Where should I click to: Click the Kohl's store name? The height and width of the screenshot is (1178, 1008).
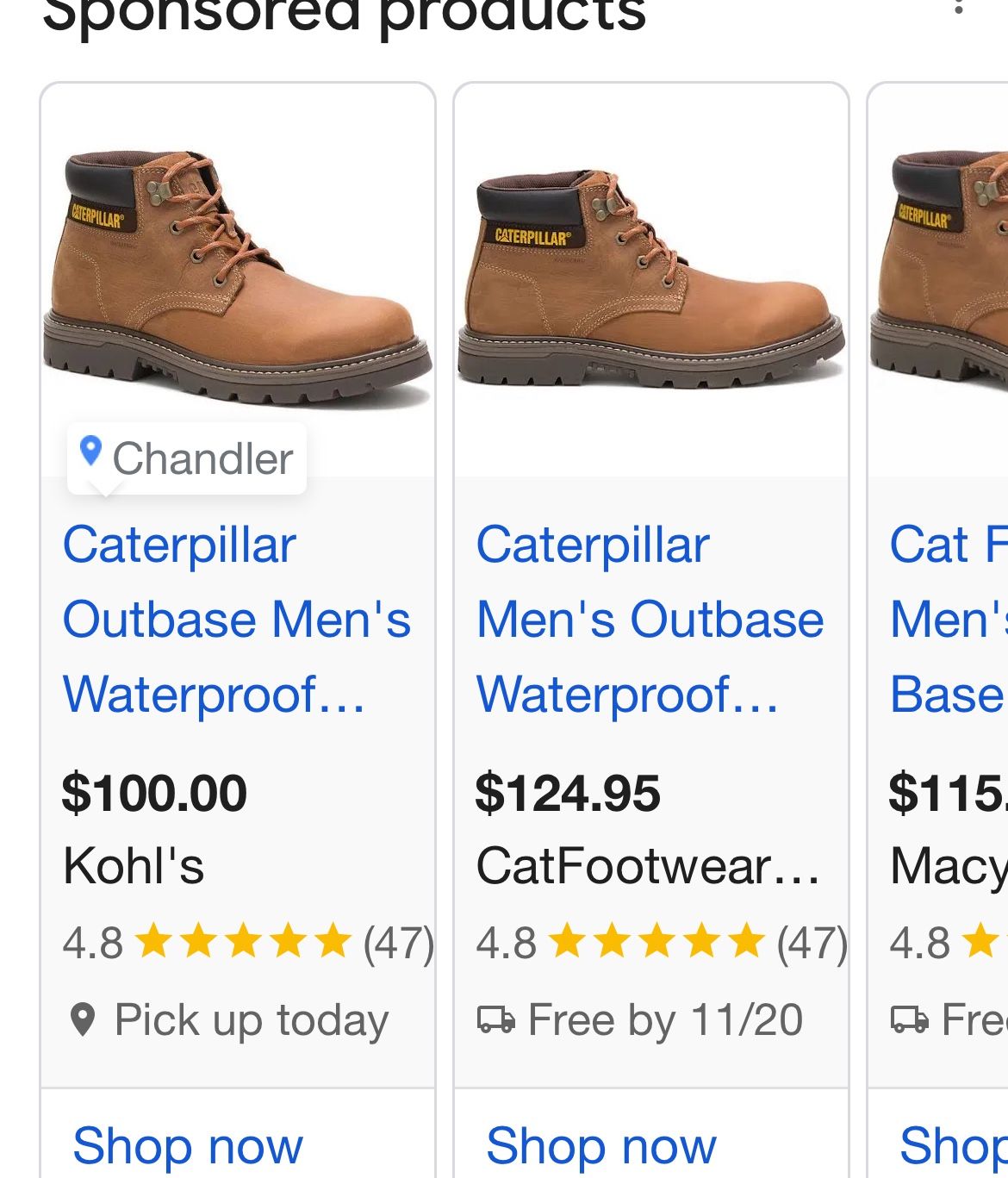(134, 869)
